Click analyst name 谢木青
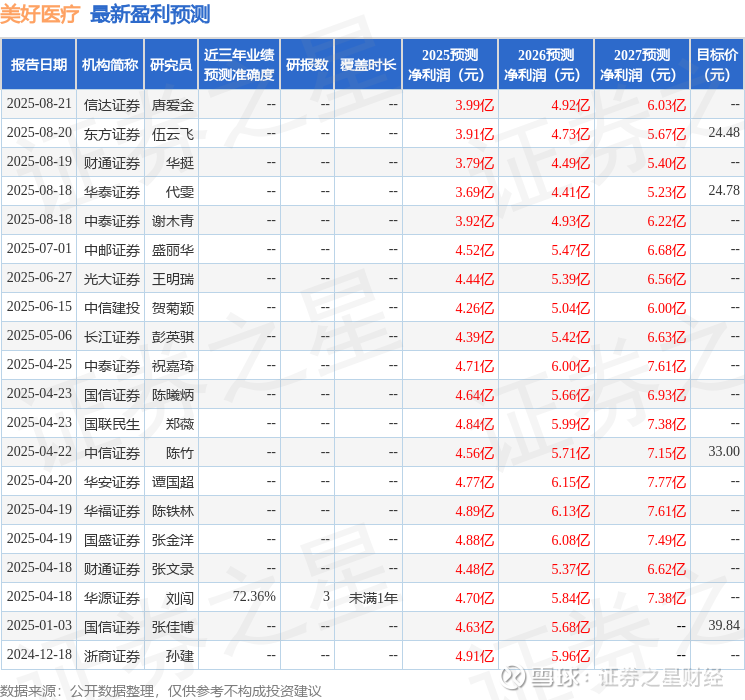 click(172, 221)
